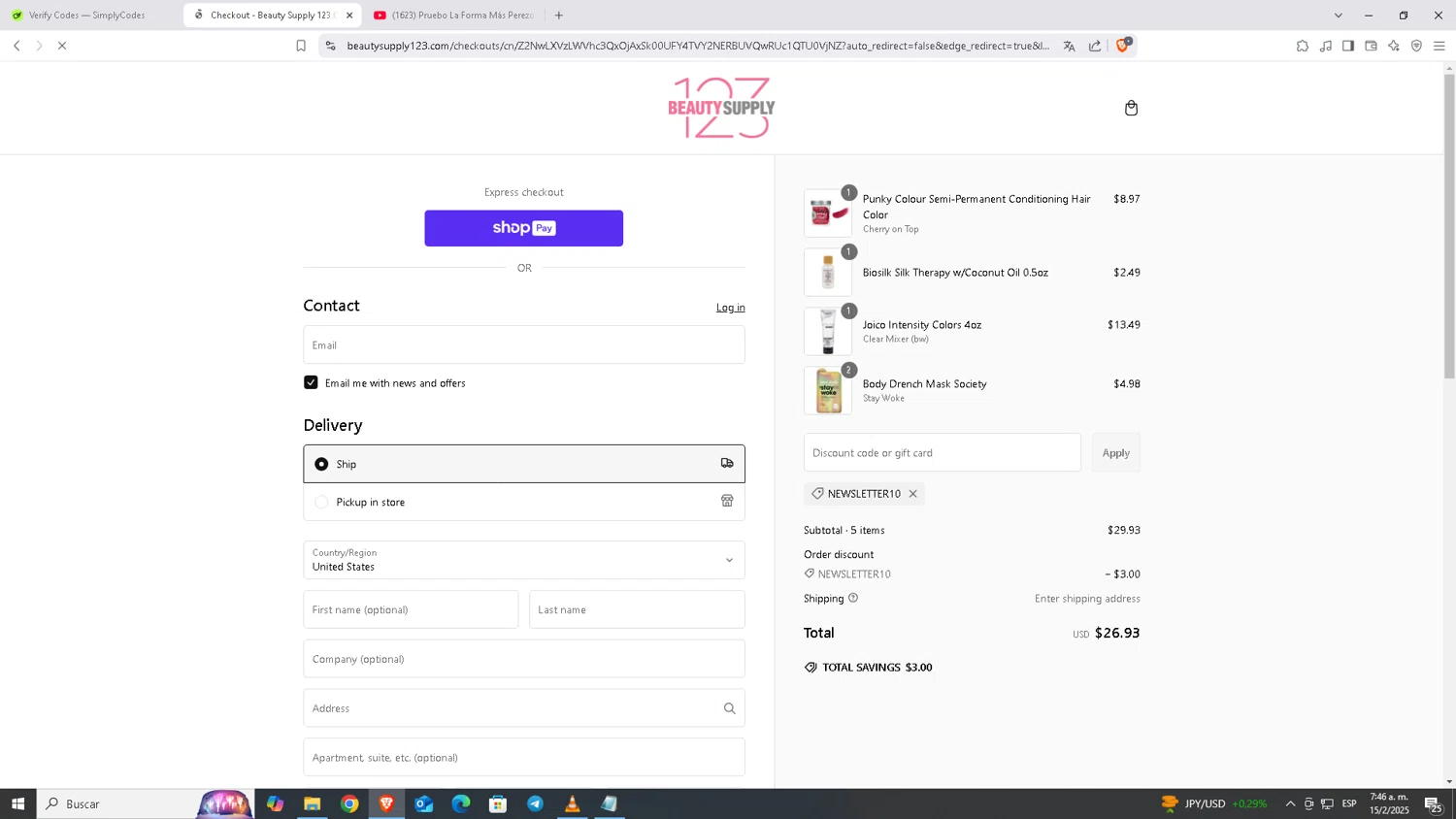The image size is (1456, 819).
Task: Open the taskbar clock and date
Action: 1389,803
